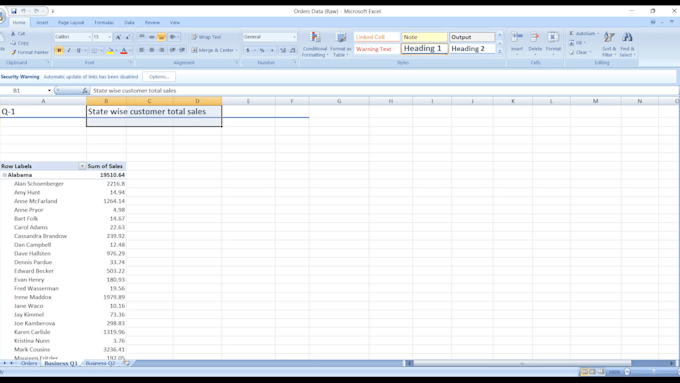Click the Delete cells icon
This screenshot has height=383, width=680.
[x=535, y=43]
